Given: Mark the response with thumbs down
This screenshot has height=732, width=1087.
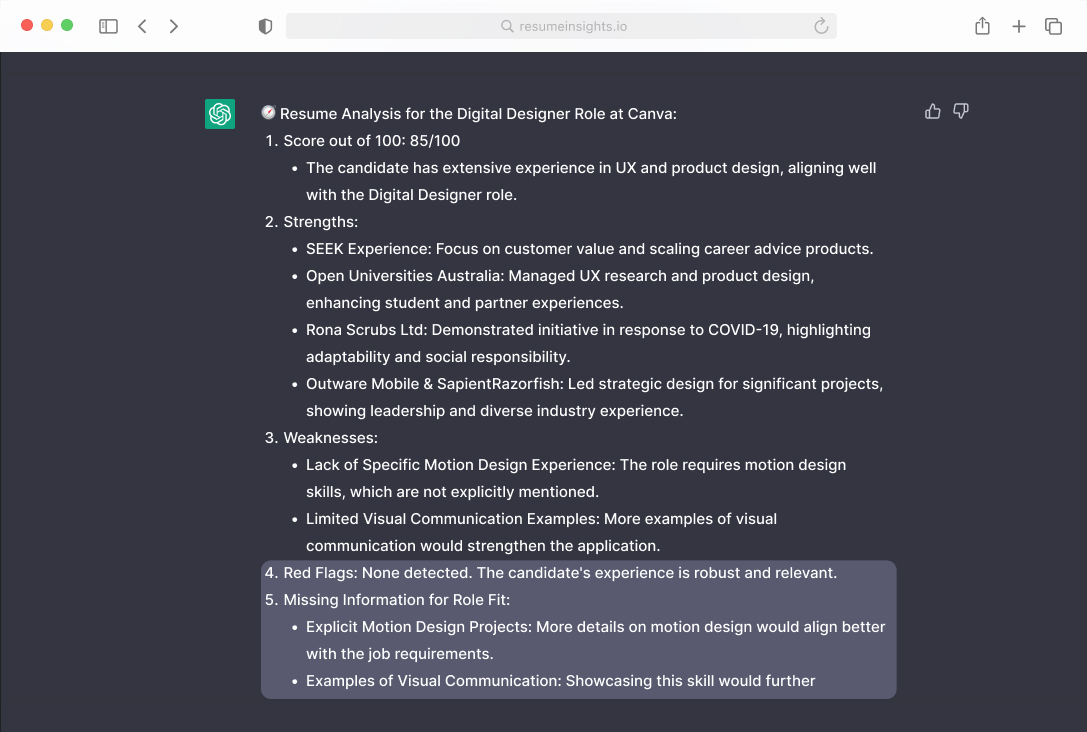Looking at the screenshot, I should click(961, 111).
